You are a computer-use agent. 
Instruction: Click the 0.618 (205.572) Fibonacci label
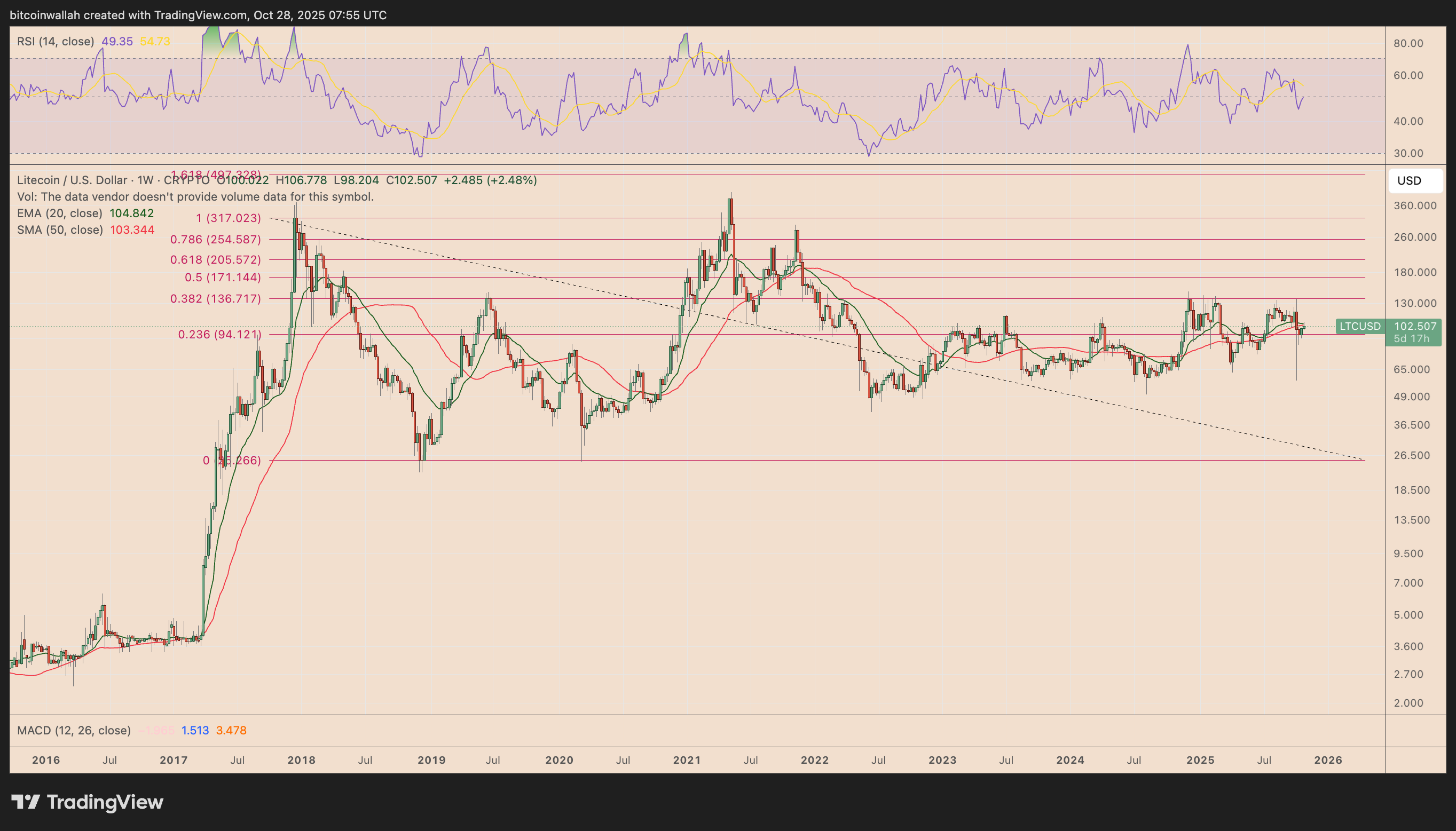[x=215, y=260]
